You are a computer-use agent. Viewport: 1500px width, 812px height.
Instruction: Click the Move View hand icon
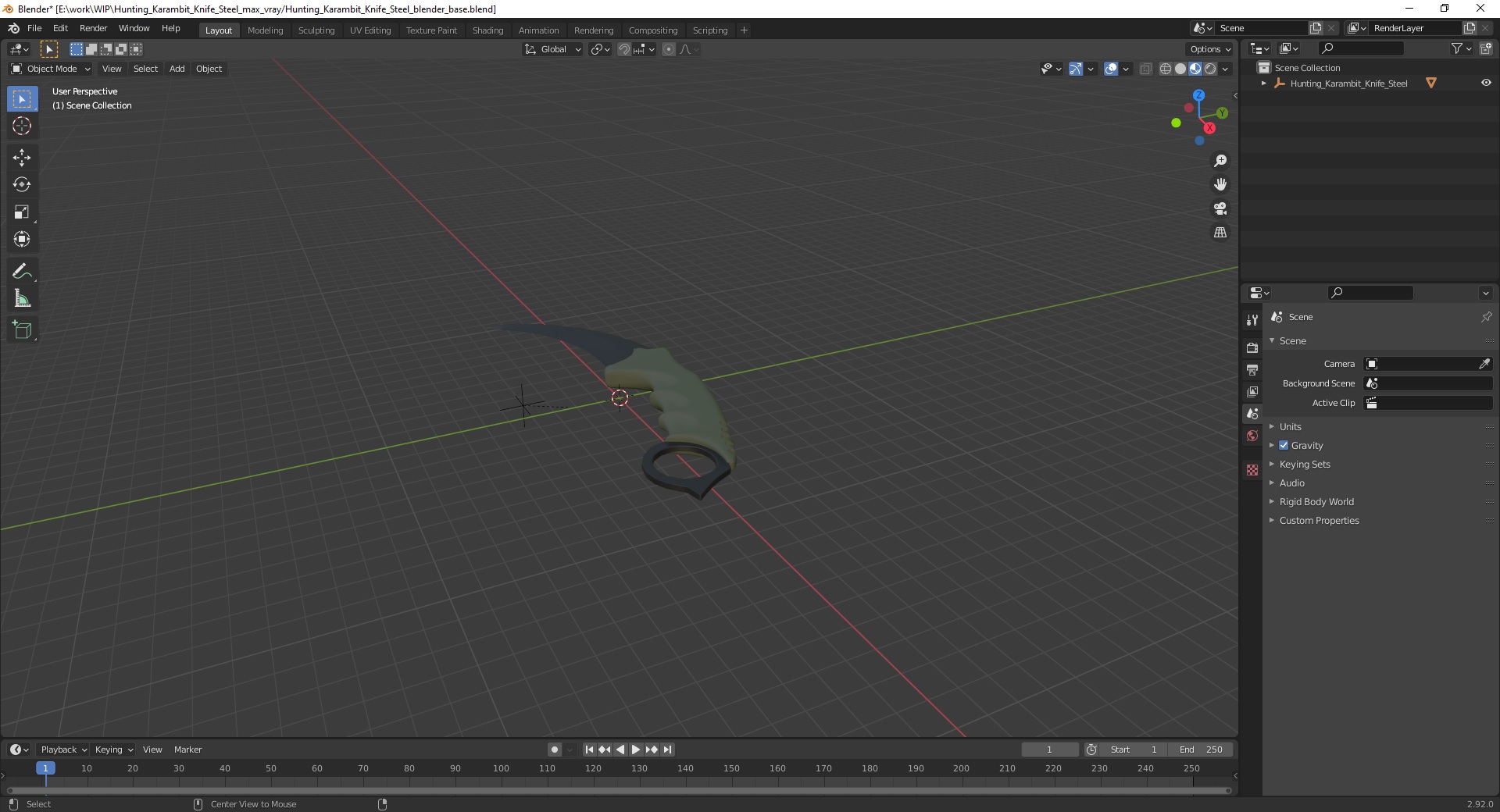[x=1220, y=185]
